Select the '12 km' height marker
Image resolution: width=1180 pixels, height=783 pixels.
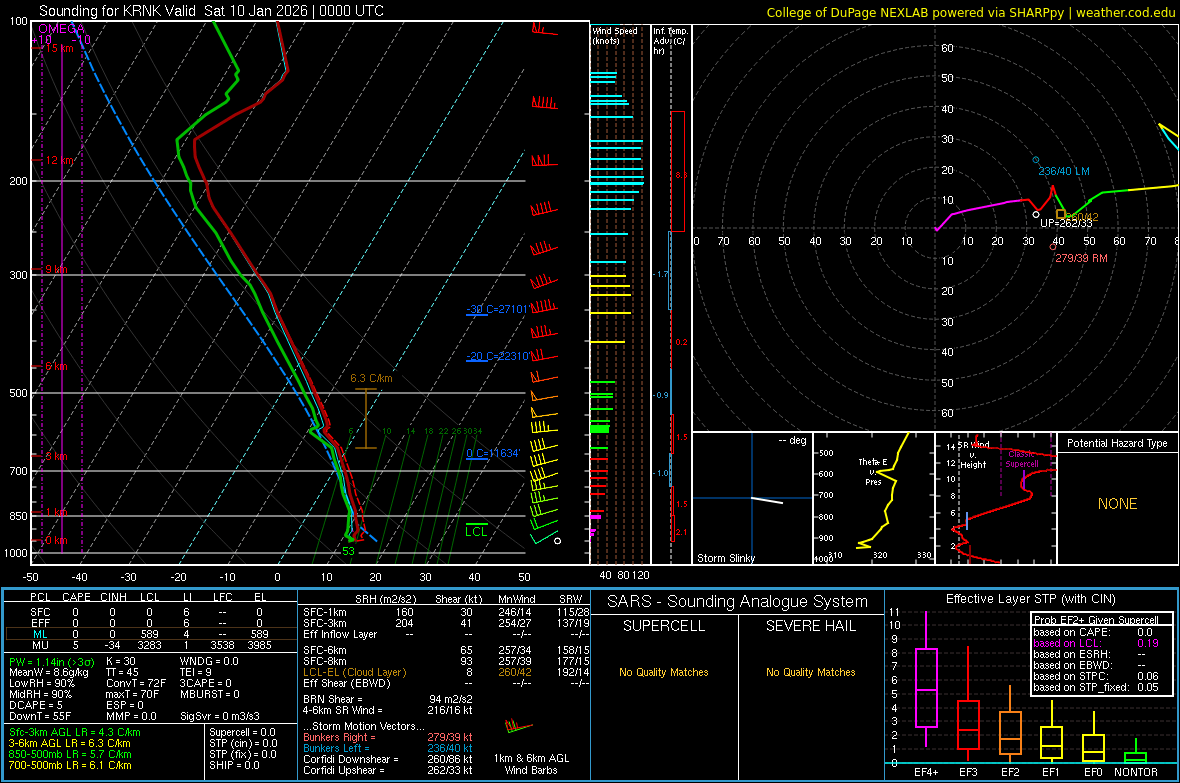click(x=60, y=160)
